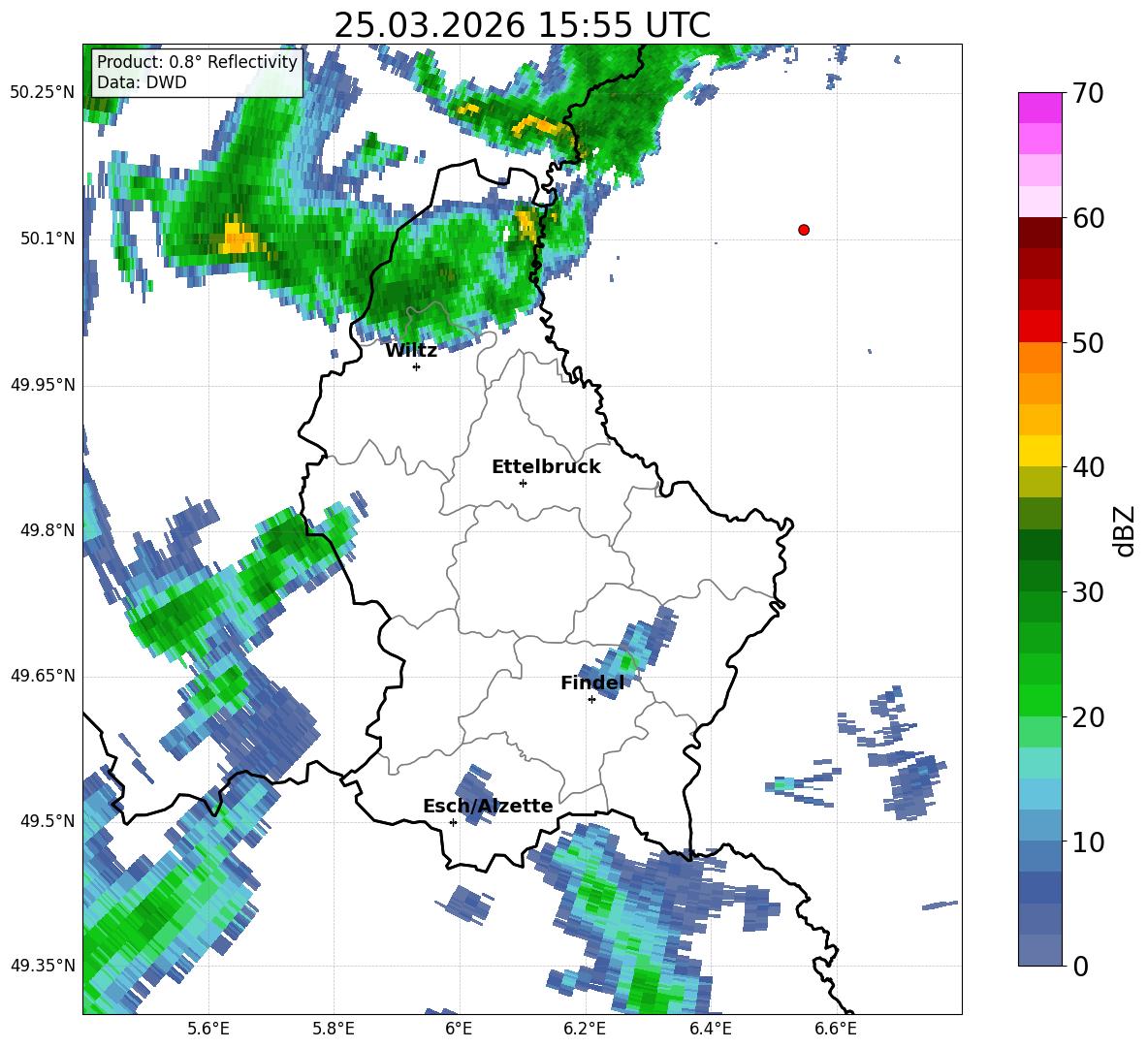Click the dBZ colorbar label
The width and height of the screenshot is (1148, 1048).
pos(1126,530)
